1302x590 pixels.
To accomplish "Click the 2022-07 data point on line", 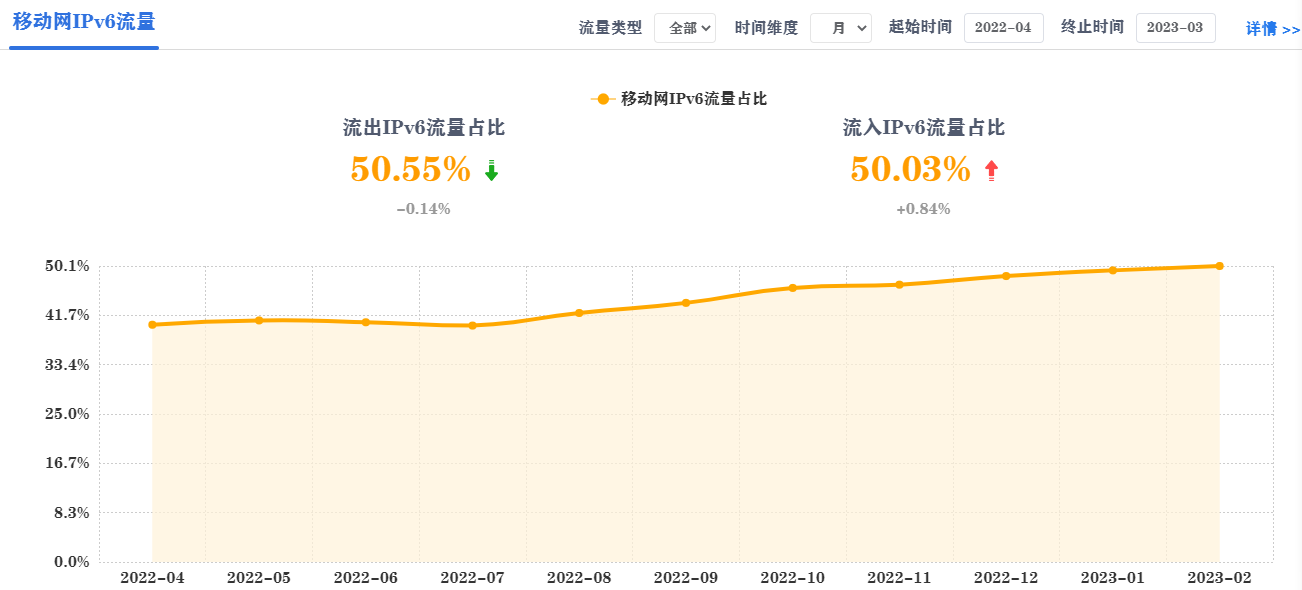I will pos(472,326).
